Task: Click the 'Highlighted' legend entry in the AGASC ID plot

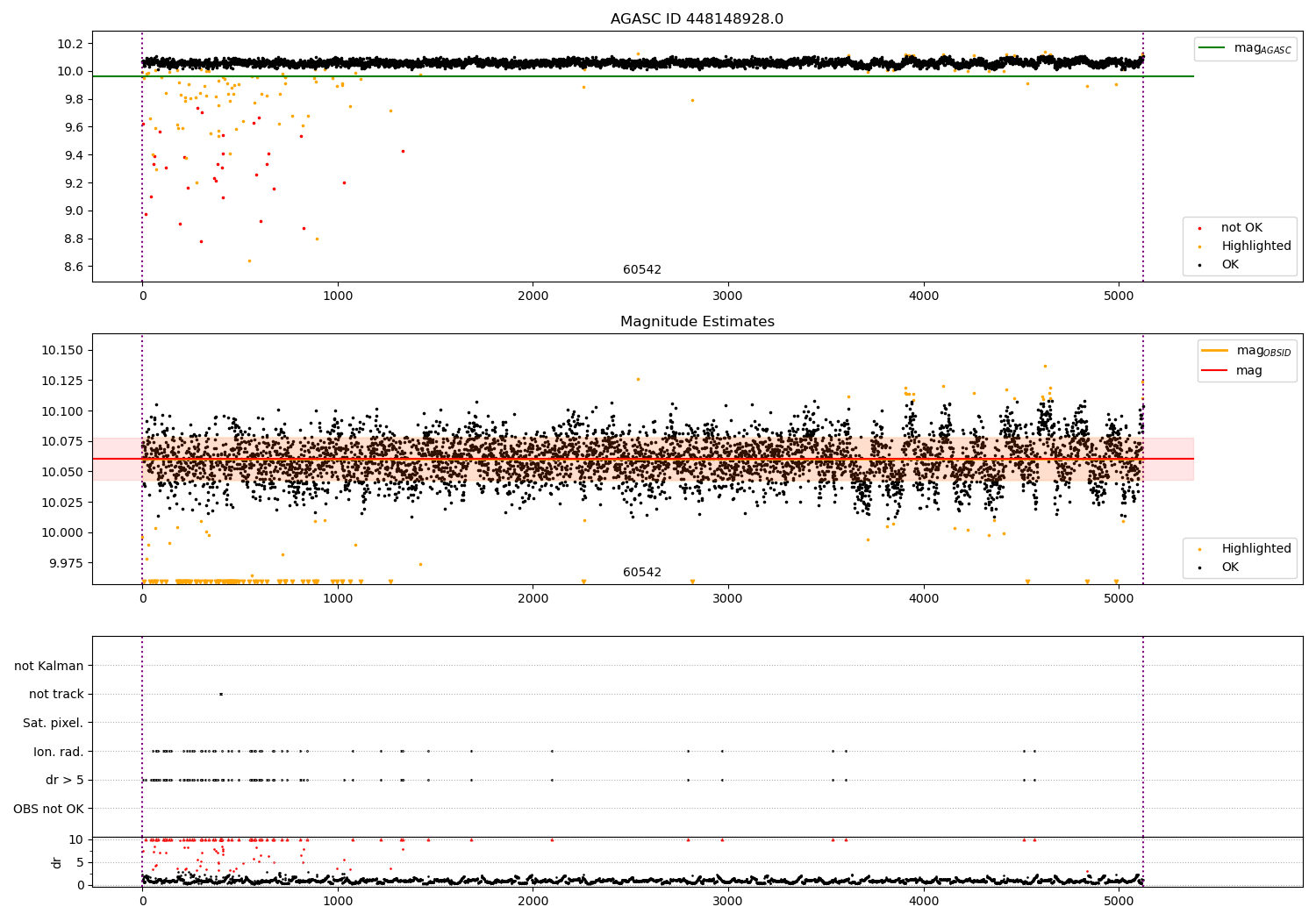Action: pos(1256,246)
